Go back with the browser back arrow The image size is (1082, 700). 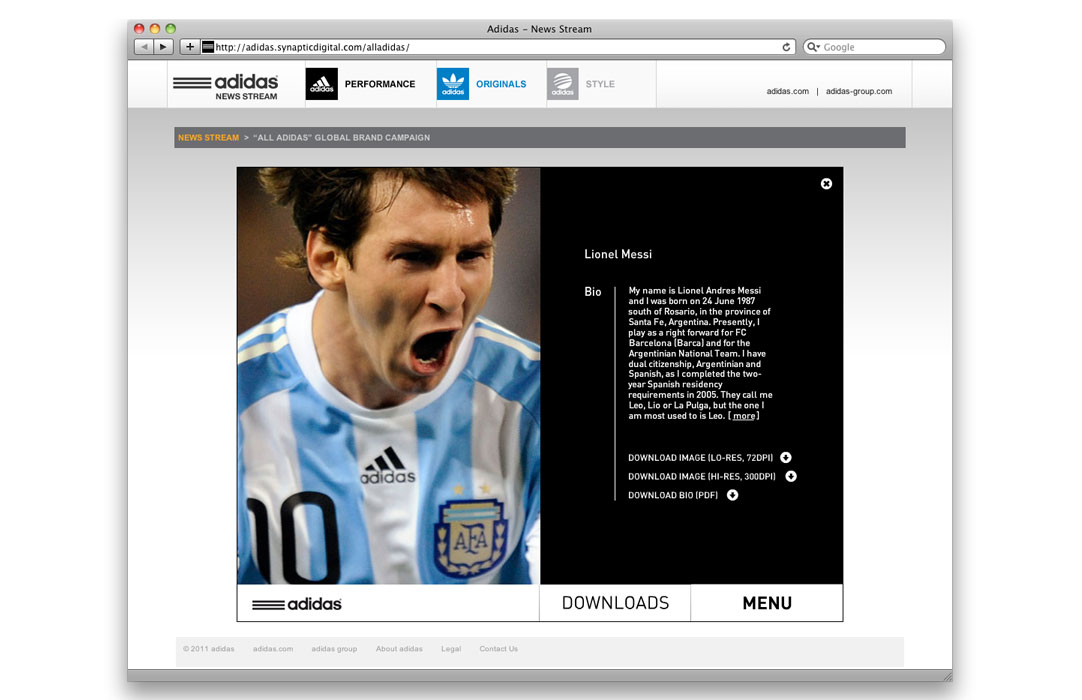tap(144, 47)
